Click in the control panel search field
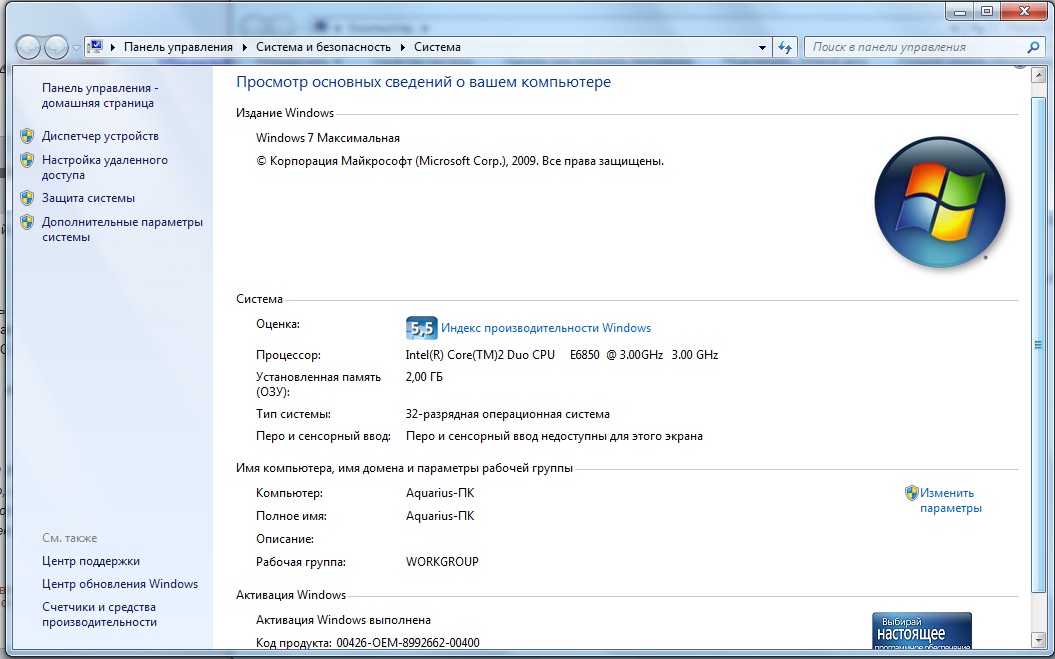The width and height of the screenshot is (1055, 659). [915, 47]
